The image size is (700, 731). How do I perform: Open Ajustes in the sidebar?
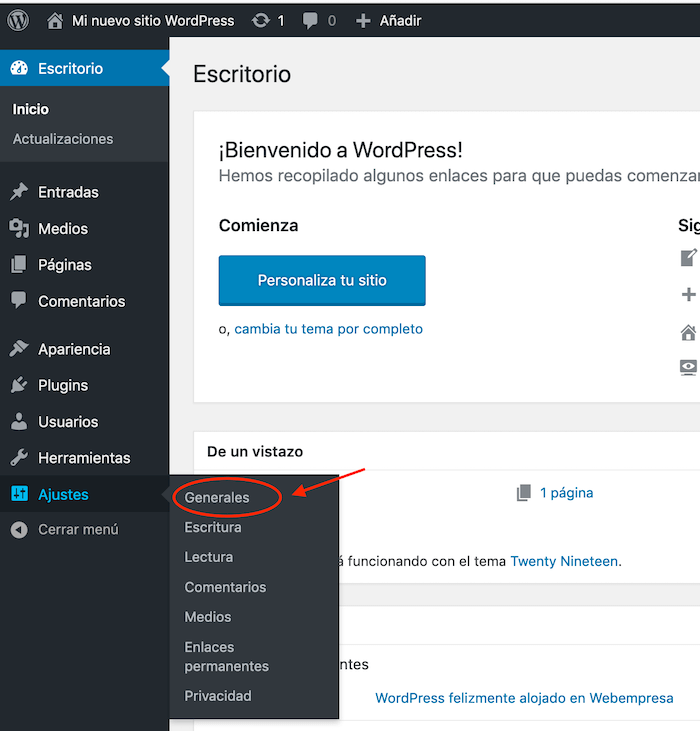[63, 494]
